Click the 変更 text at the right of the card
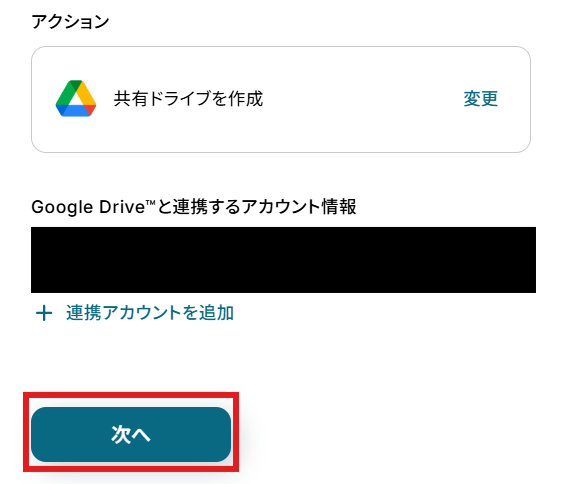 pos(480,99)
